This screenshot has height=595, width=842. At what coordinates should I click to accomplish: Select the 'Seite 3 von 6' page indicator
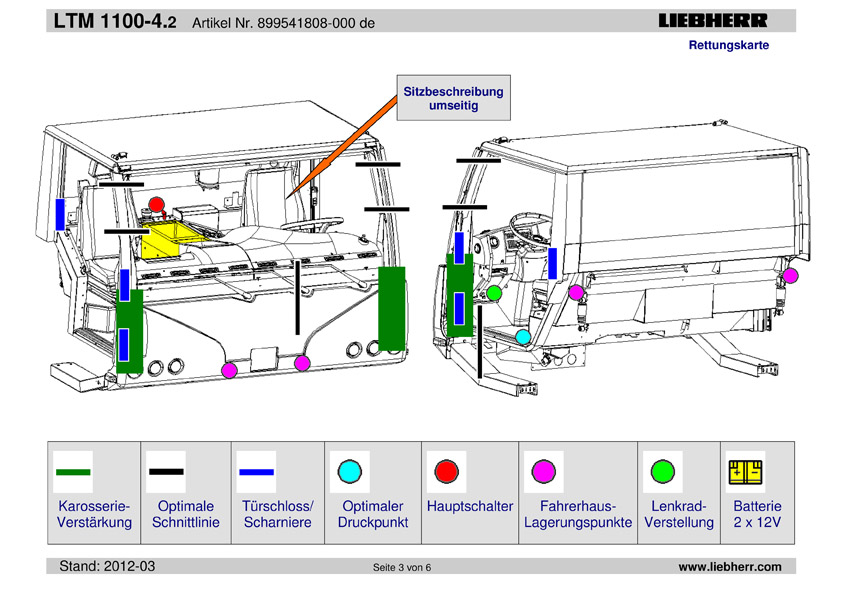pos(402,568)
